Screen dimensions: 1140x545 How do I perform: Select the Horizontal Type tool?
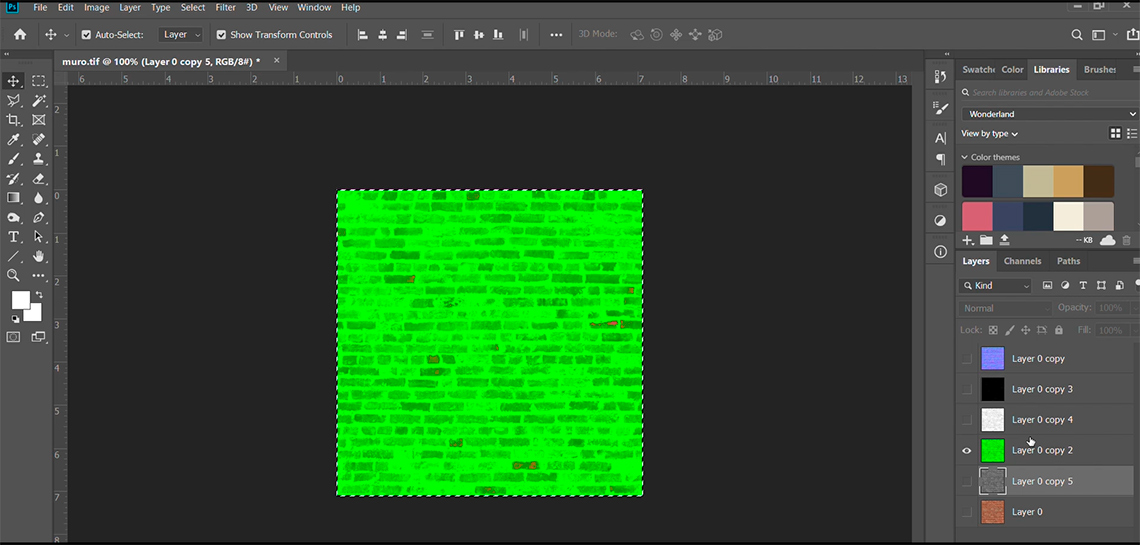(14, 237)
